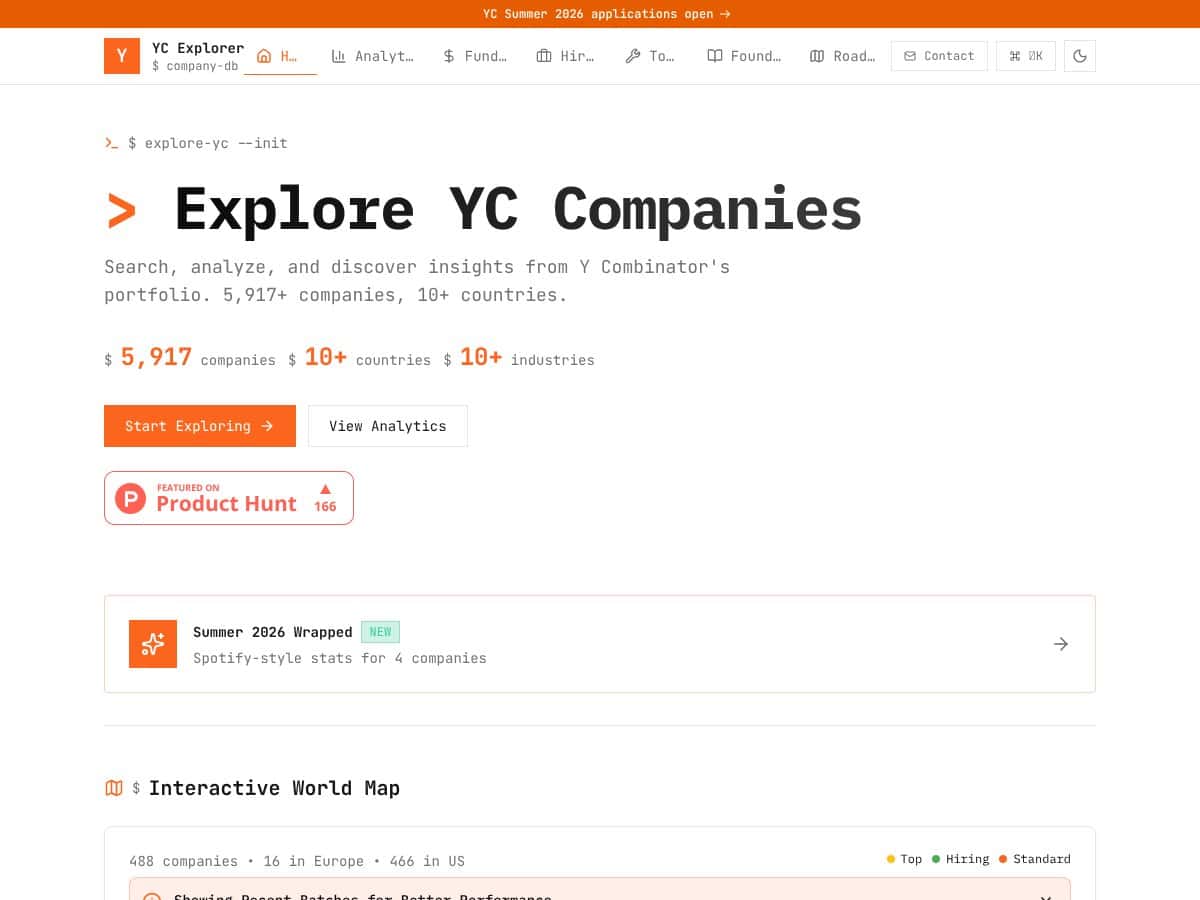Switch to the Hiring tab
The height and width of the screenshot is (900, 1200).
(x=565, y=56)
